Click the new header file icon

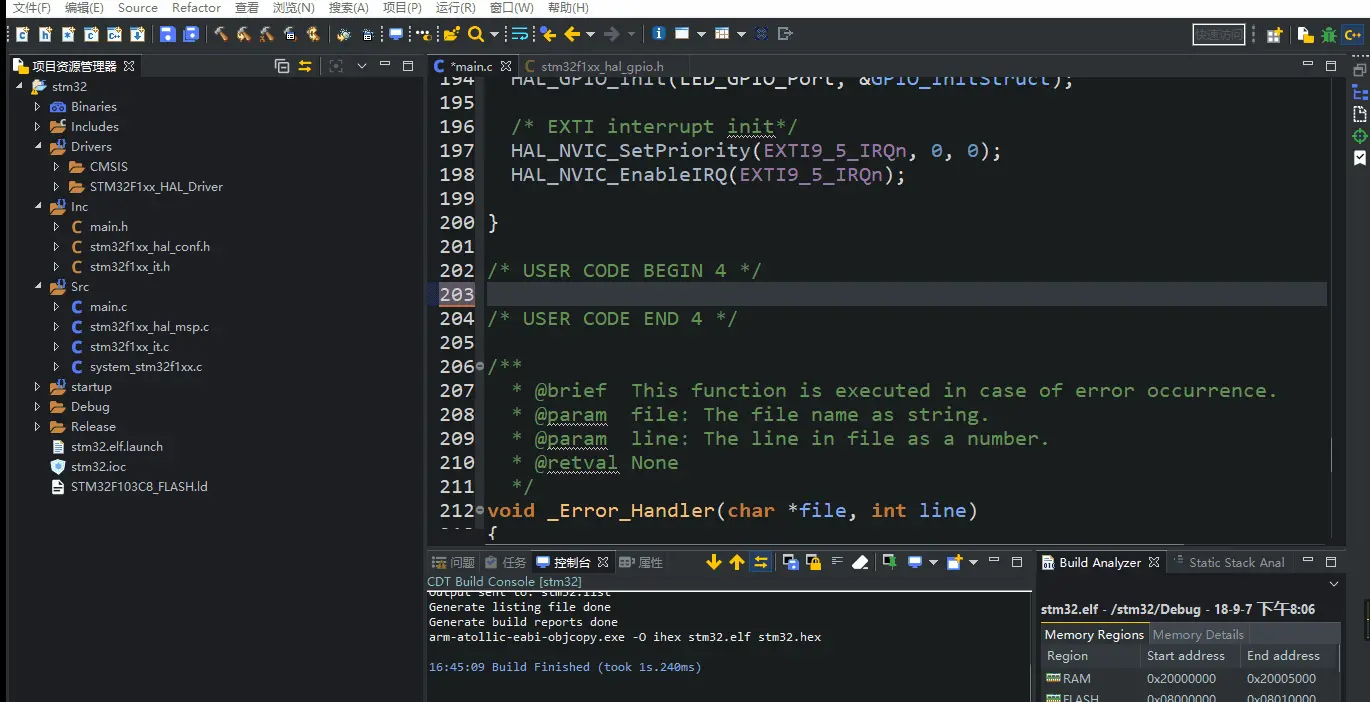(x=45, y=34)
